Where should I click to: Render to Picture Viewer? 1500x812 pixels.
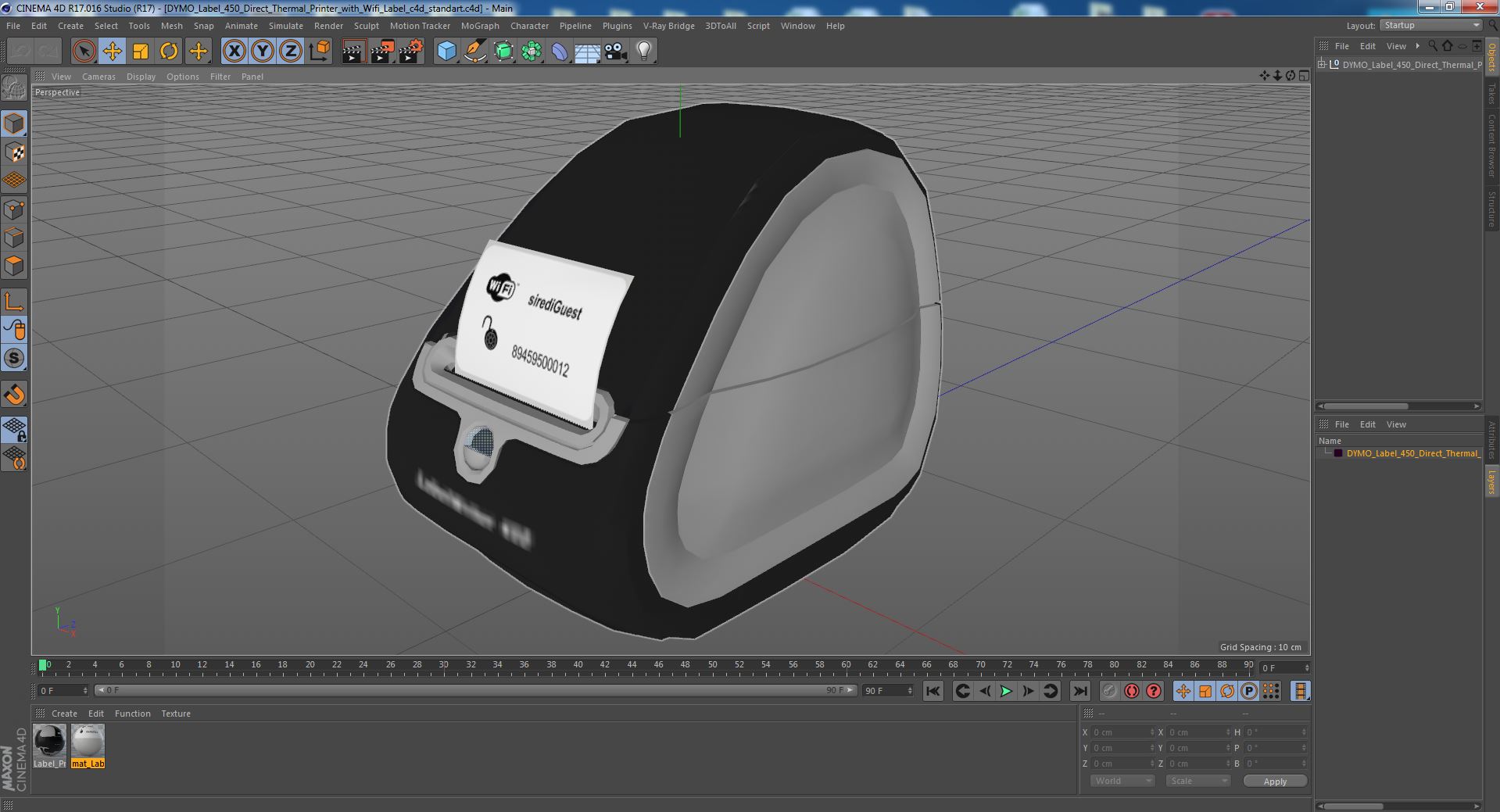click(382, 52)
